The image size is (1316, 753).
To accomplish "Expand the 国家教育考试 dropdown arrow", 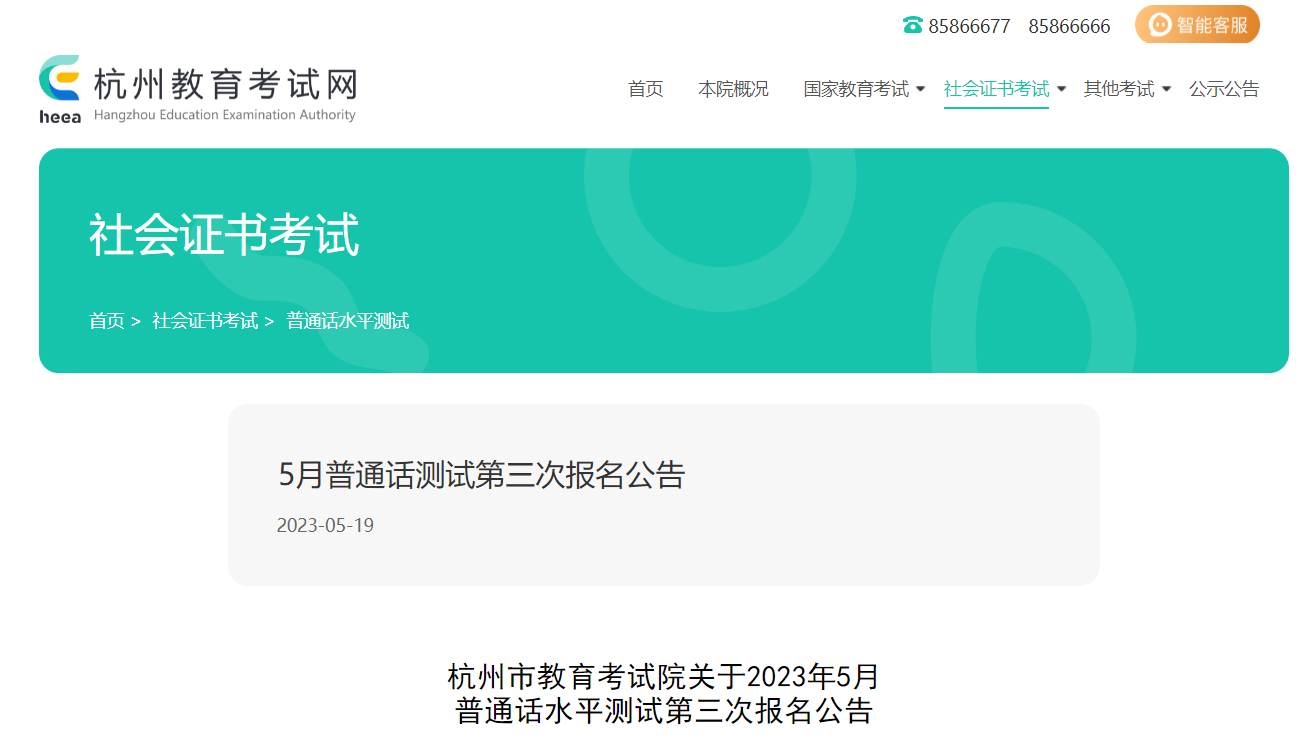I will pos(921,89).
